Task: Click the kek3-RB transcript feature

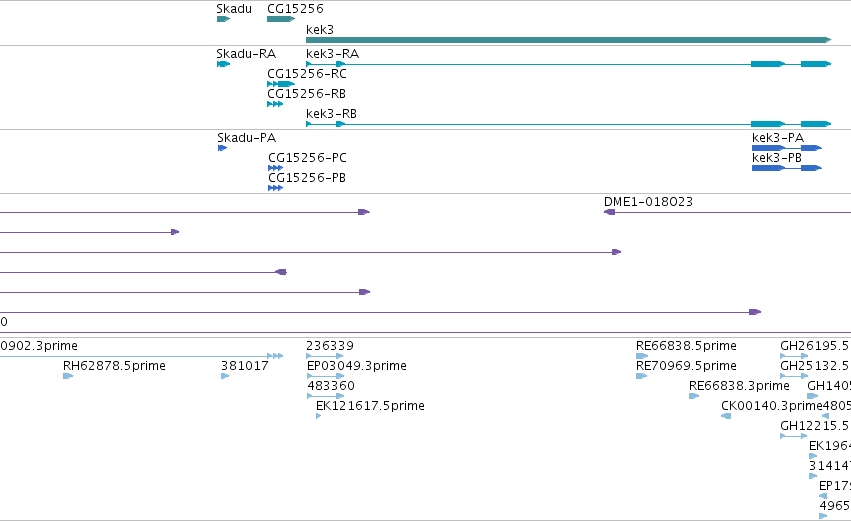Action: 568,124
